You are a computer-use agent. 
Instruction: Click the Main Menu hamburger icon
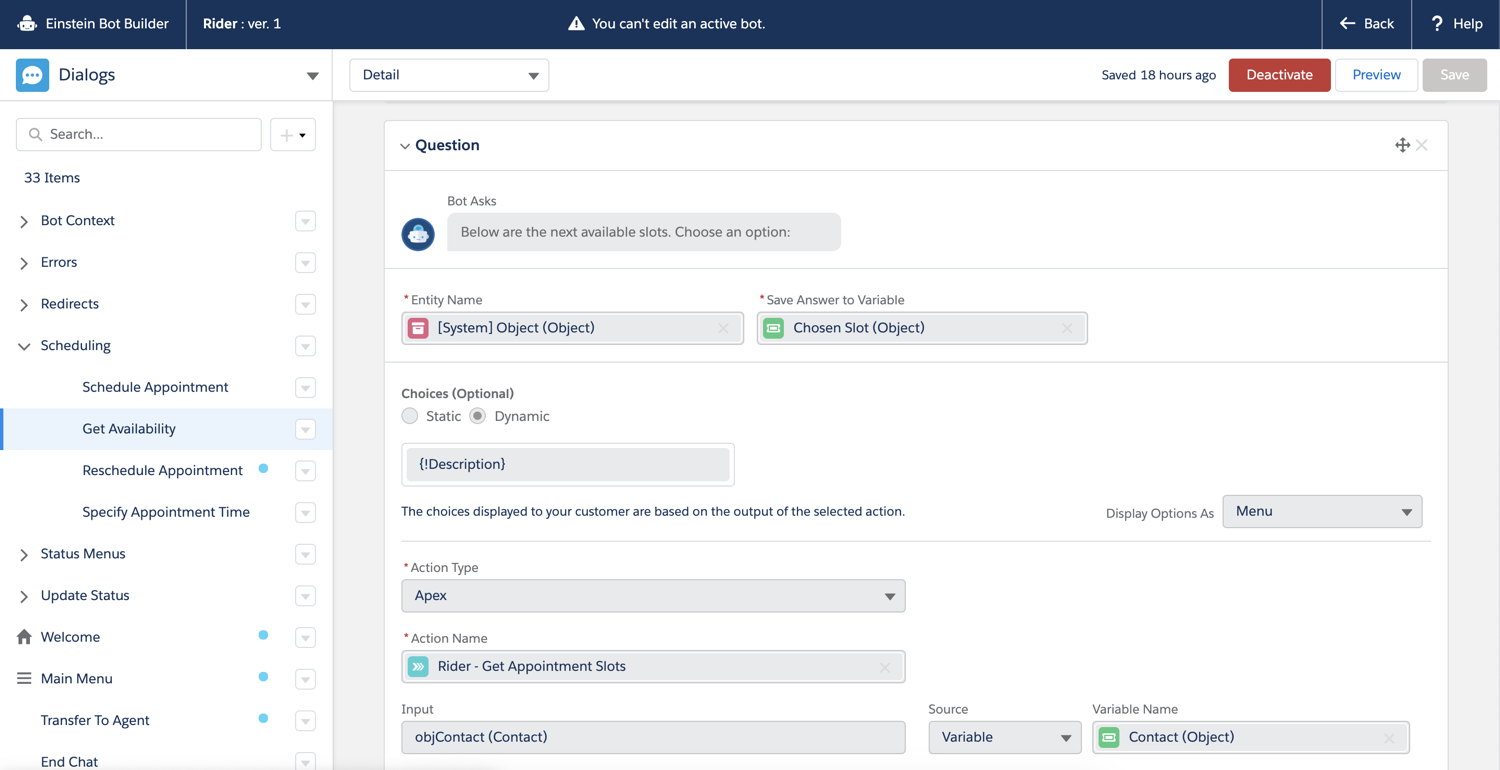(x=24, y=678)
